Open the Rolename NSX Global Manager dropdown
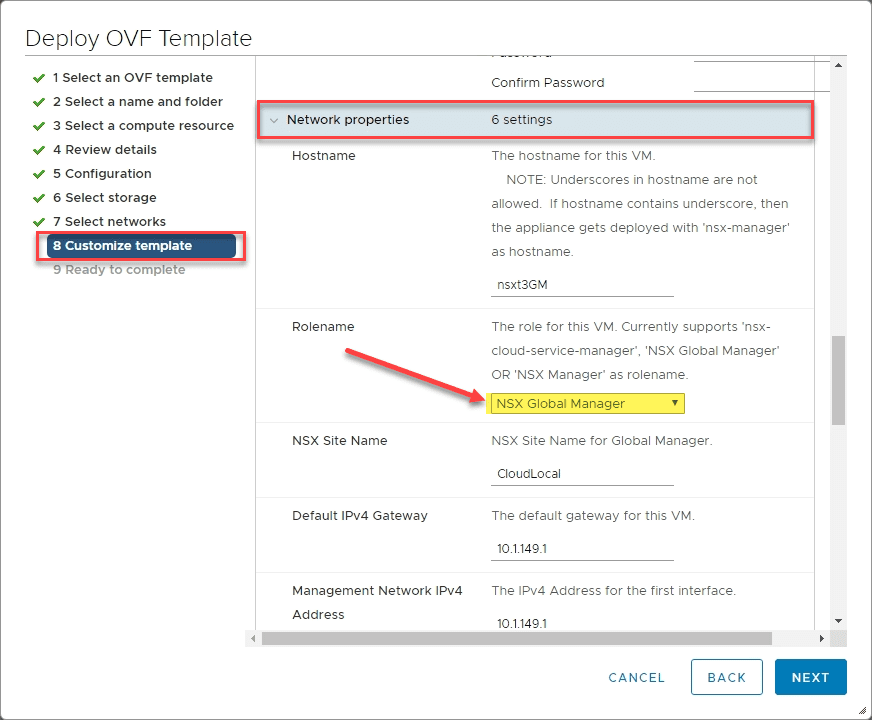872x720 pixels. pos(588,404)
